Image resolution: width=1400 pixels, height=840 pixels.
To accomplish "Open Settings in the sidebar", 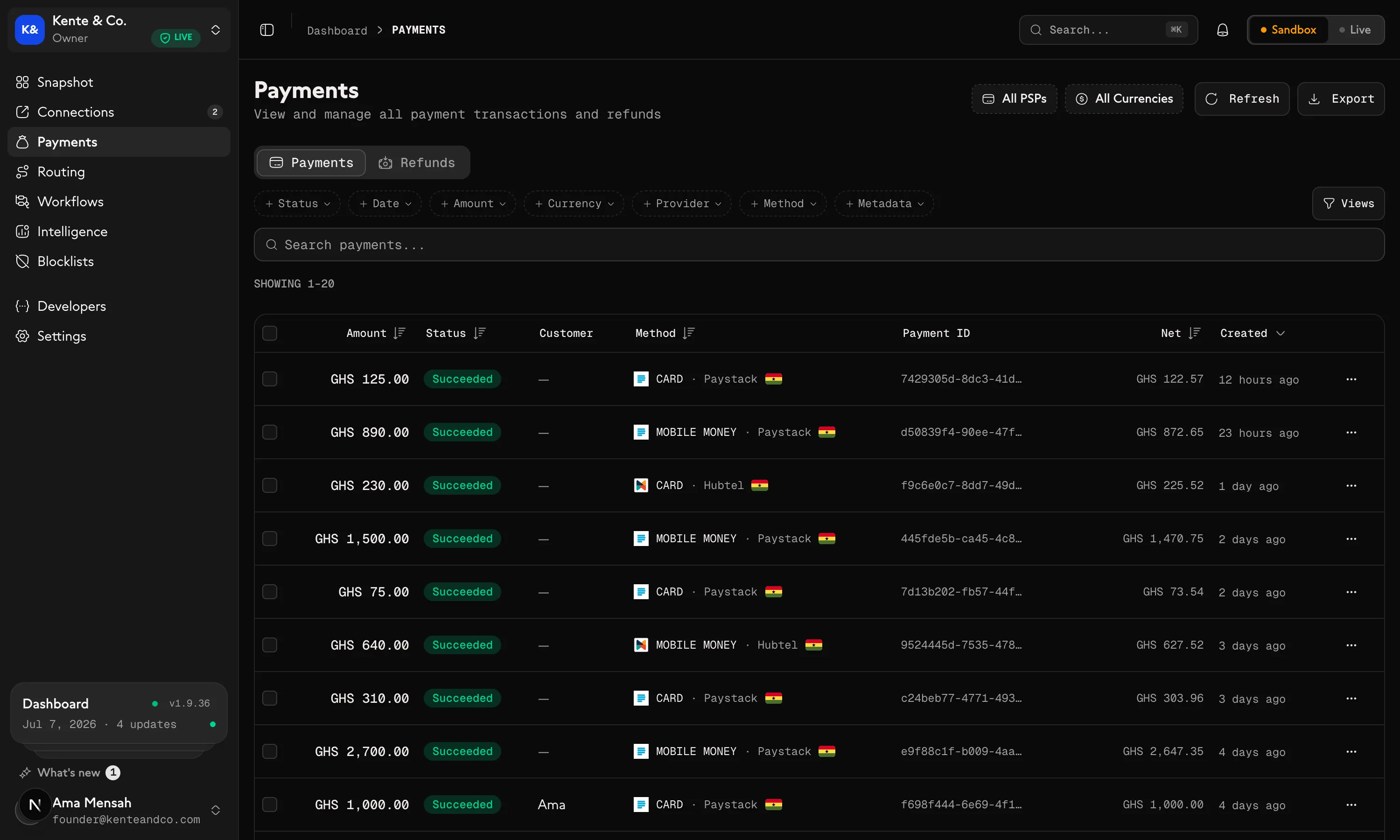I will pos(119,336).
